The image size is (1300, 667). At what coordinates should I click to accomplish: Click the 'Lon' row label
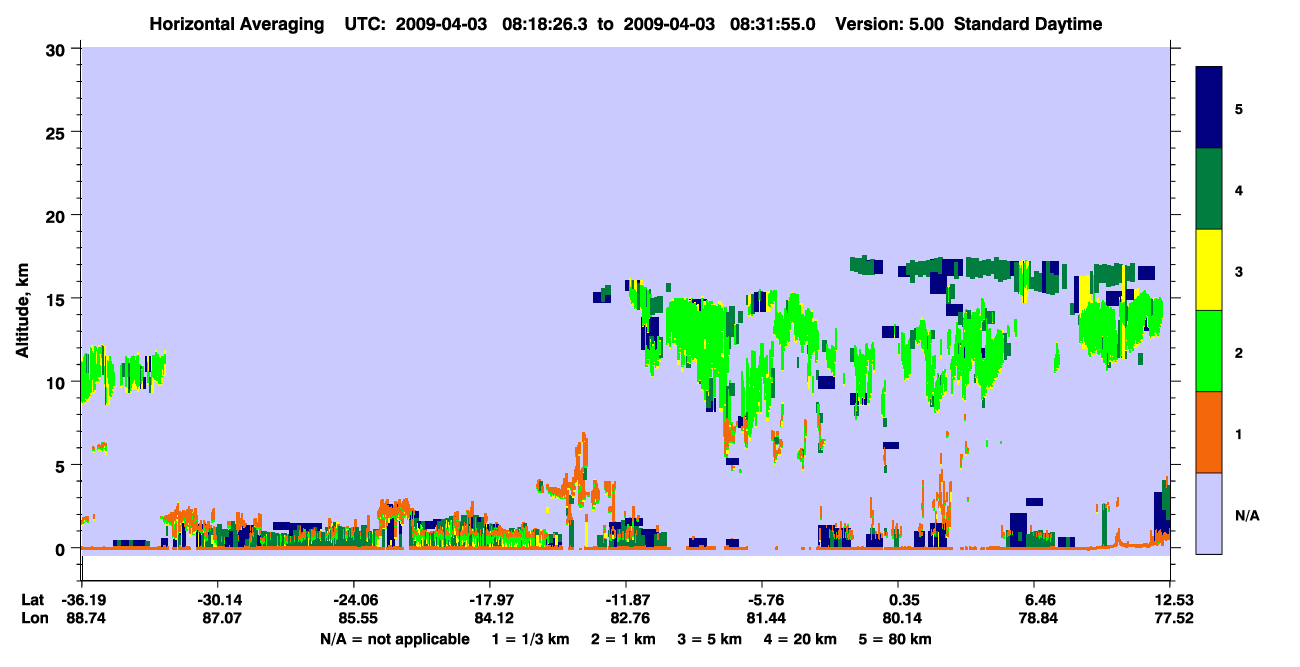tap(33, 619)
